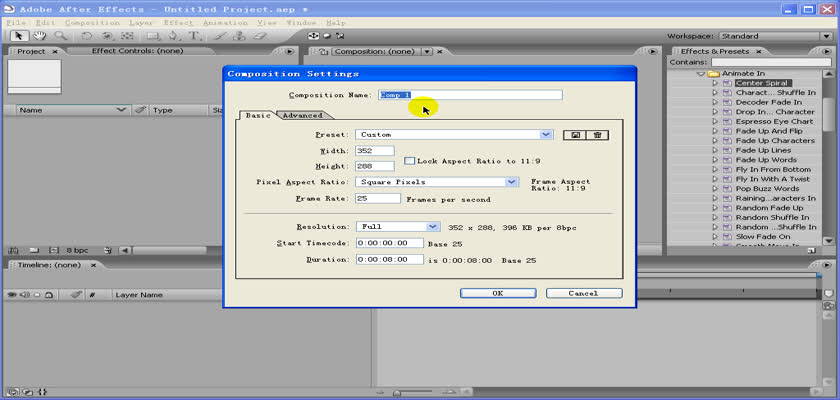Viewport: 840px width, 400px height.
Task: Click the audio speaker column in Timeline
Action: (x=24, y=295)
